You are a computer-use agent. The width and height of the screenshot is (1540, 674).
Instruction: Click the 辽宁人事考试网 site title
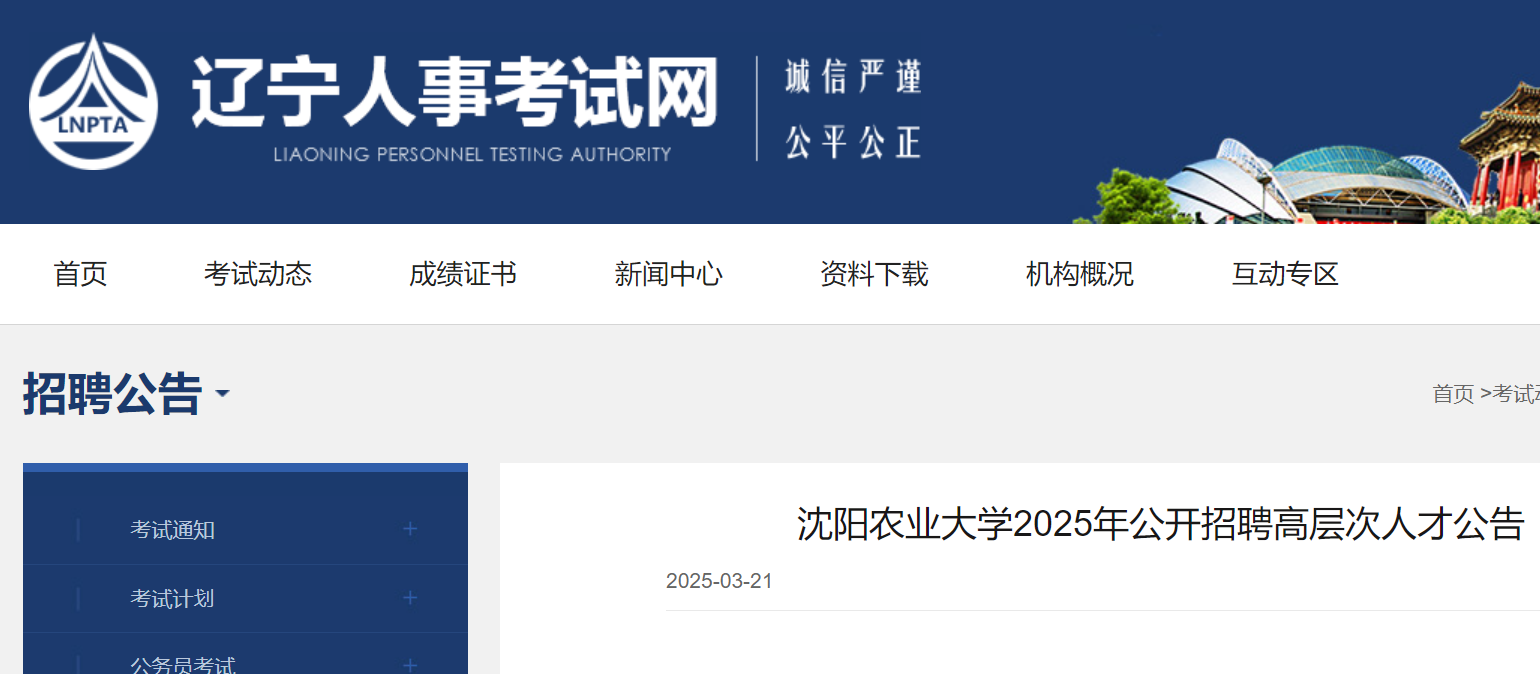[455, 92]
